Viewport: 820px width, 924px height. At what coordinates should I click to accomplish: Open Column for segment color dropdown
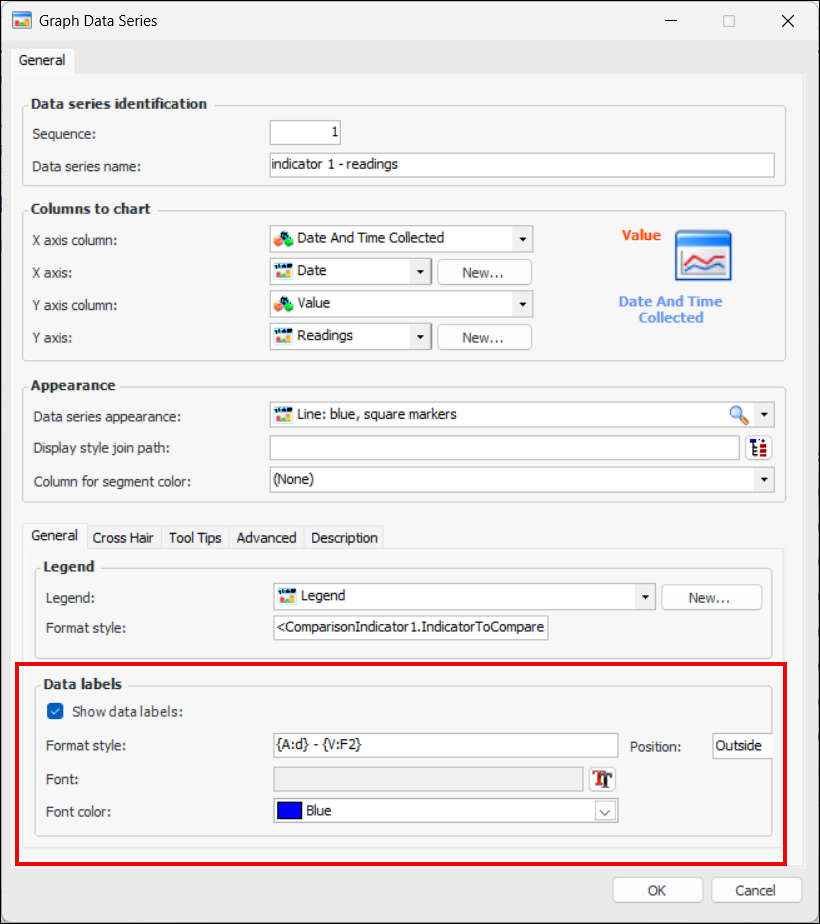pos(764,480)
